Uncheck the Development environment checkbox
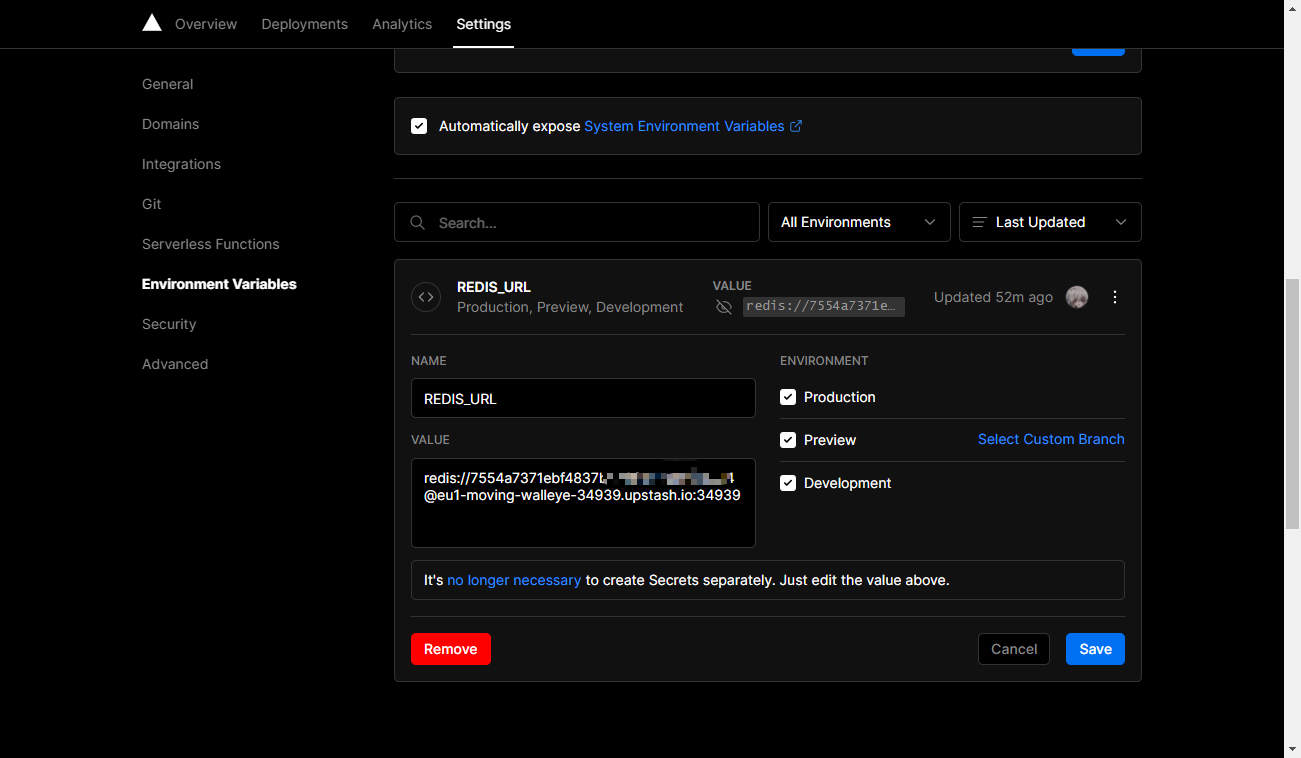This screenshot has width=1301, height=758. 788,483
